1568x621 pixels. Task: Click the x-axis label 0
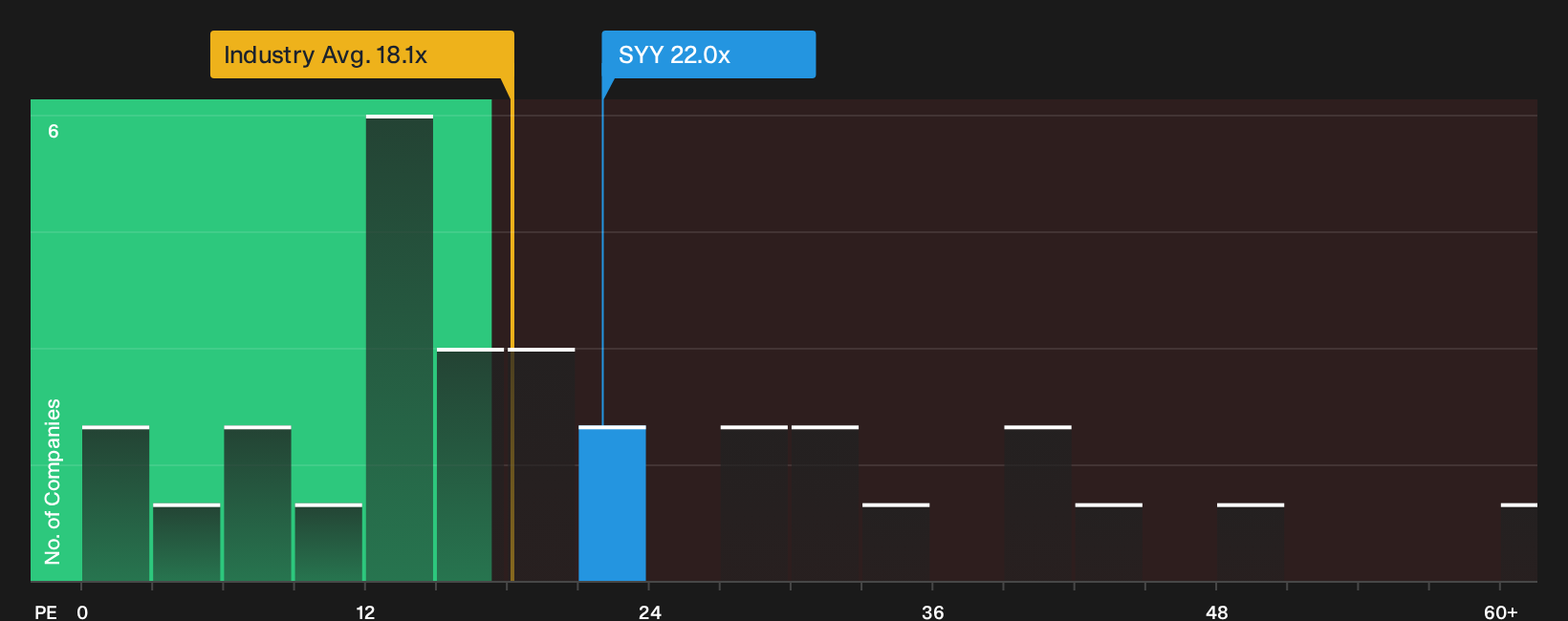coord(82,611)
